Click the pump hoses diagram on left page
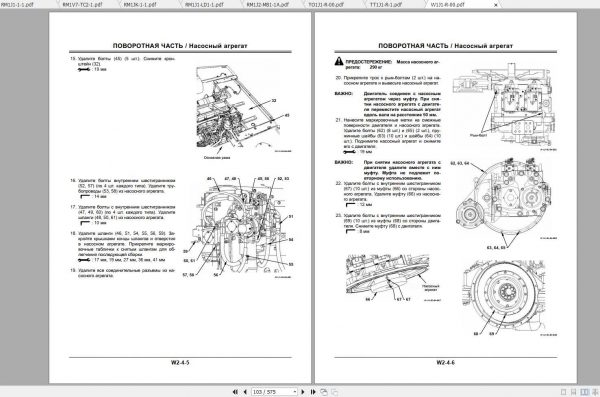 [238, 227]
